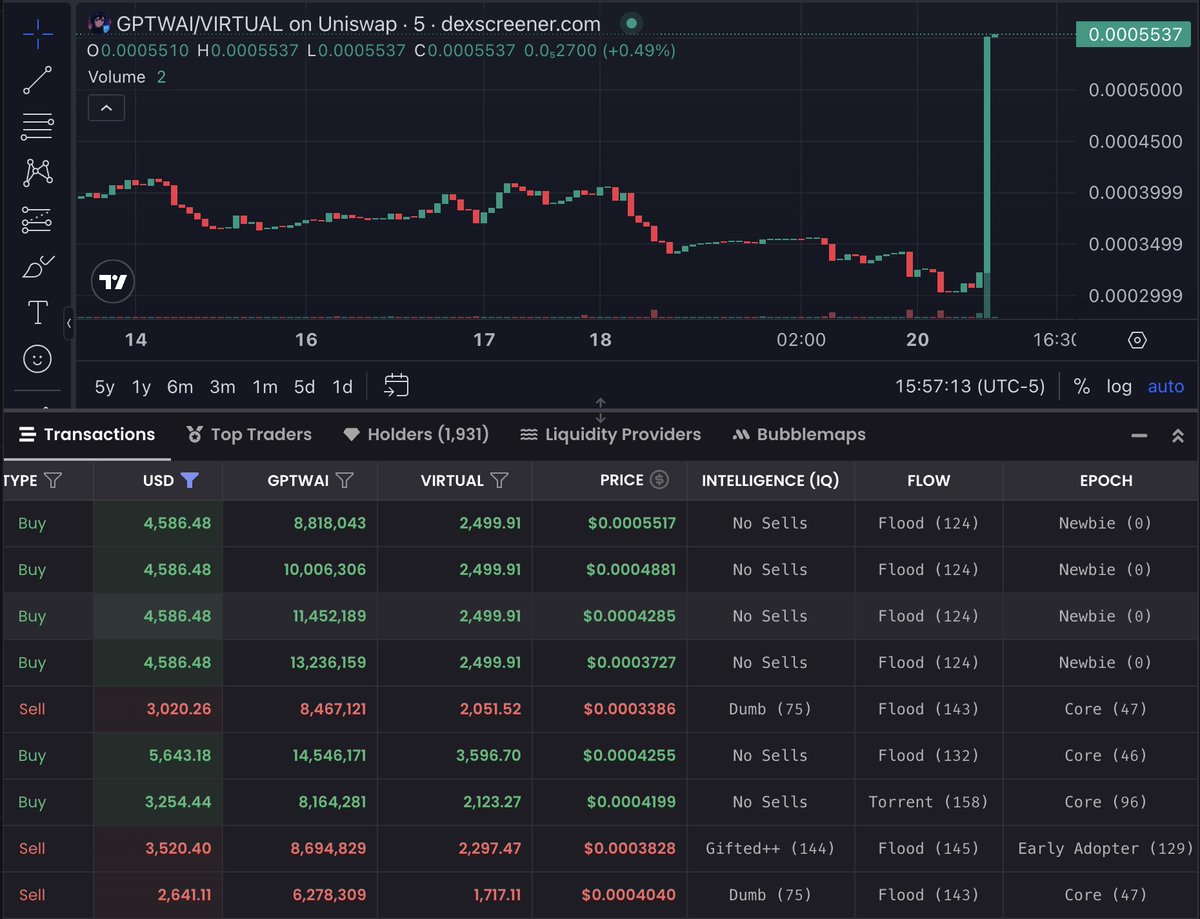Click the Volume indicator label

tap(116, 77)
